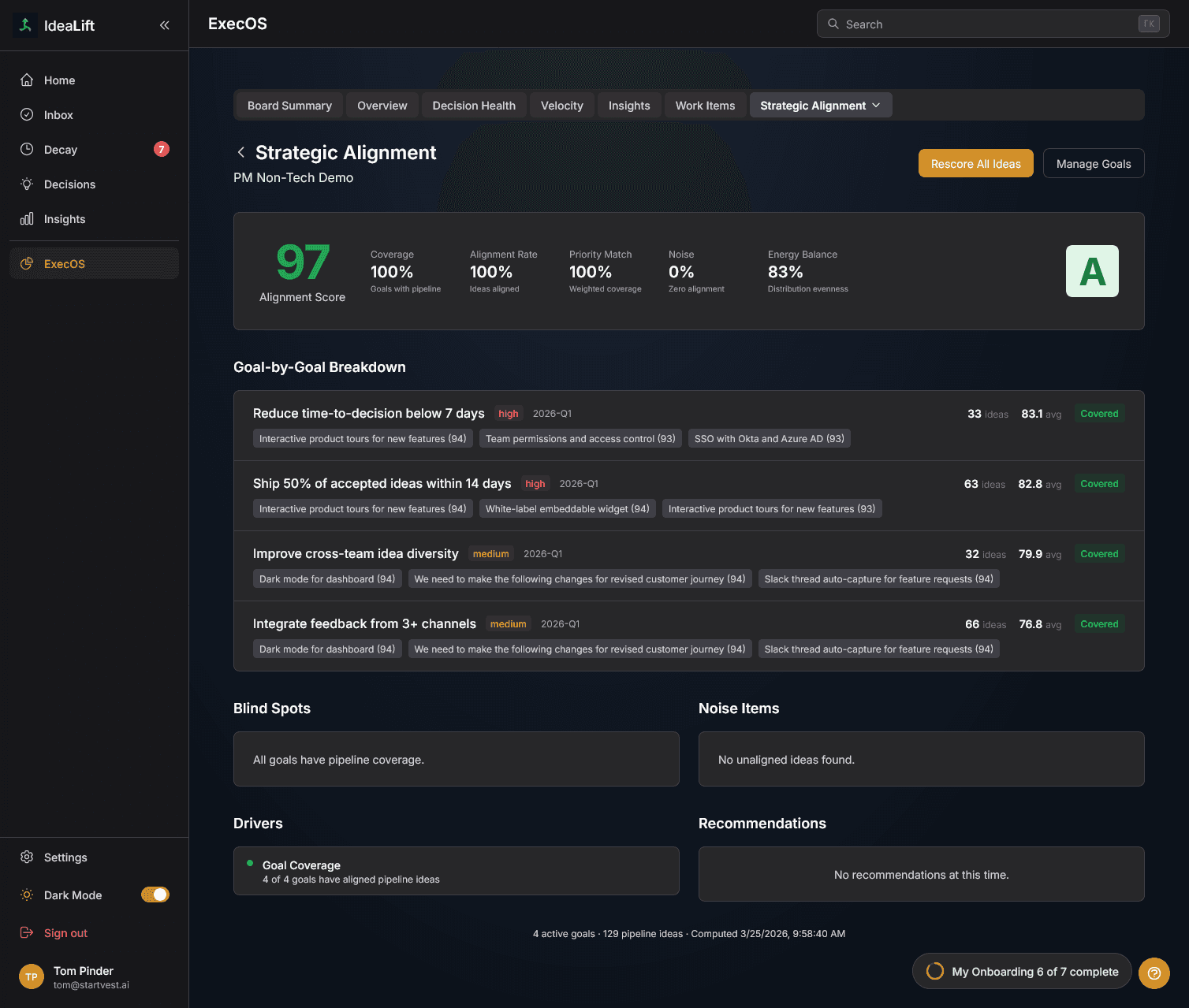Click the Tom Pinder profile name

tap(84, 971)
